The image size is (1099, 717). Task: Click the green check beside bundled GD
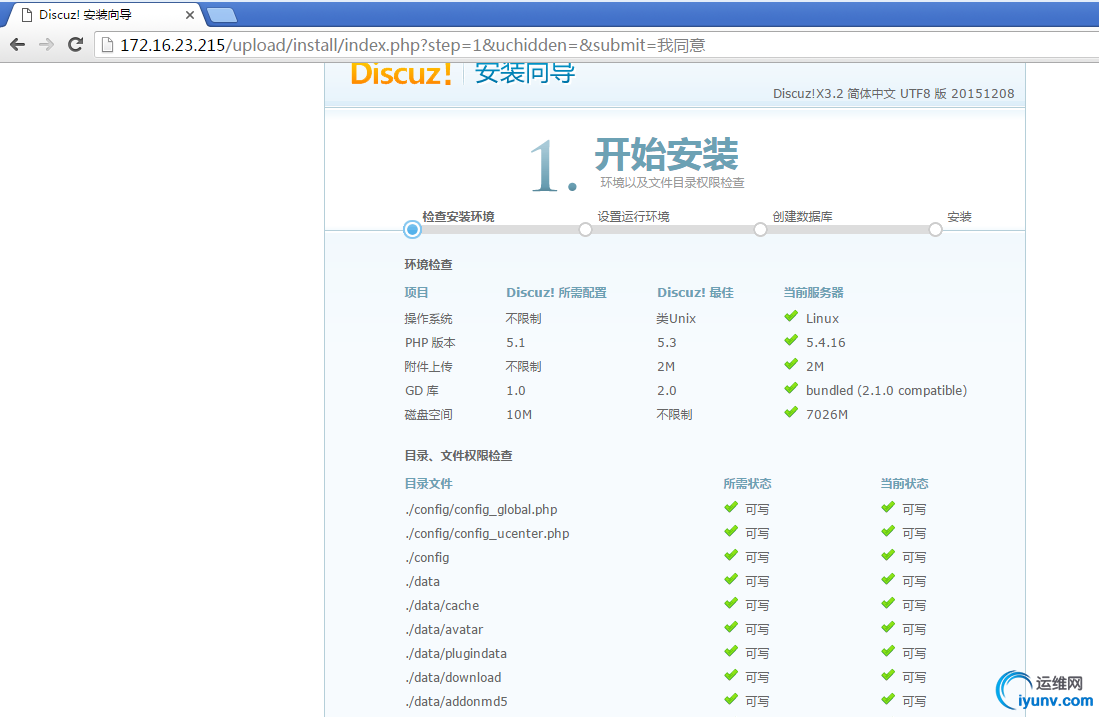[x=791, y=388]
